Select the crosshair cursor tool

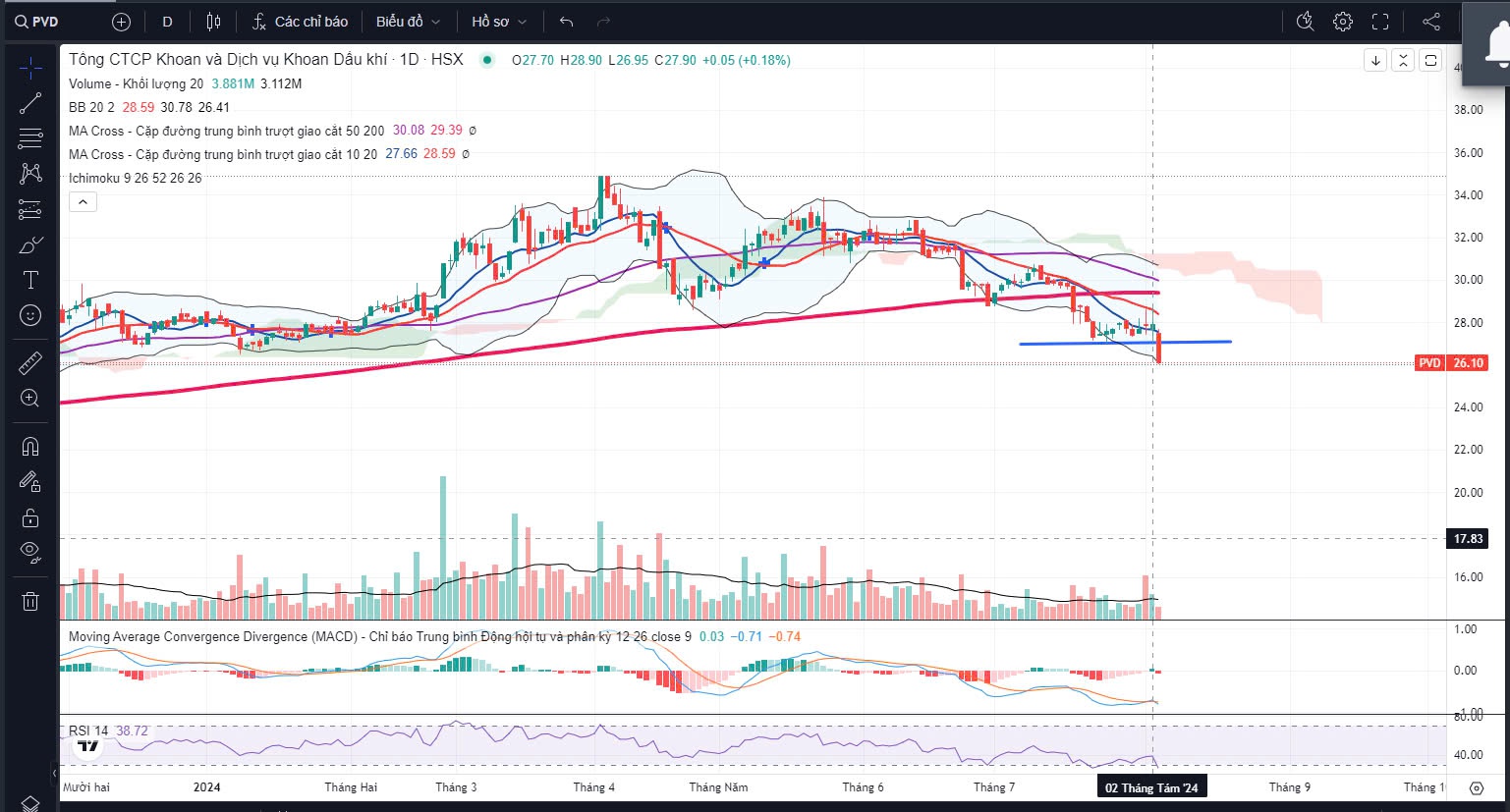pos(30,68)
